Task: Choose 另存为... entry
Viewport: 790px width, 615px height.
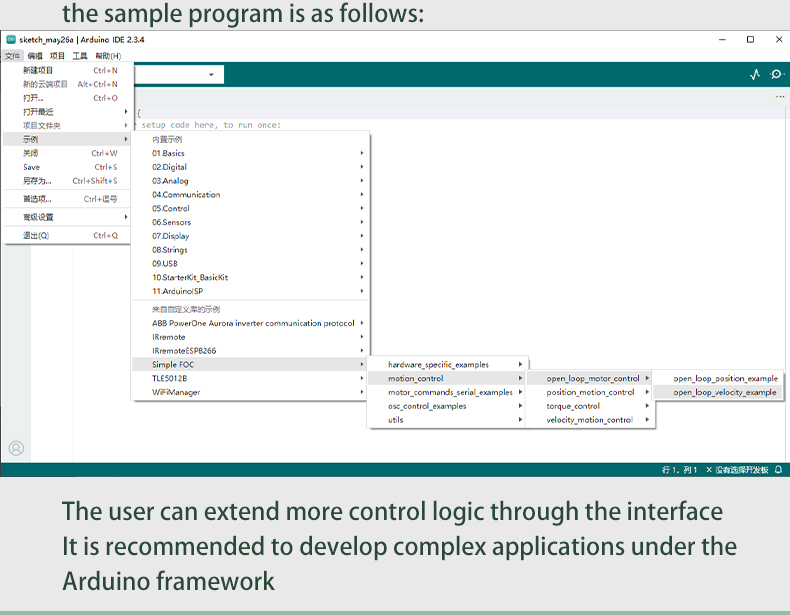Action: [x=67, y=181]
